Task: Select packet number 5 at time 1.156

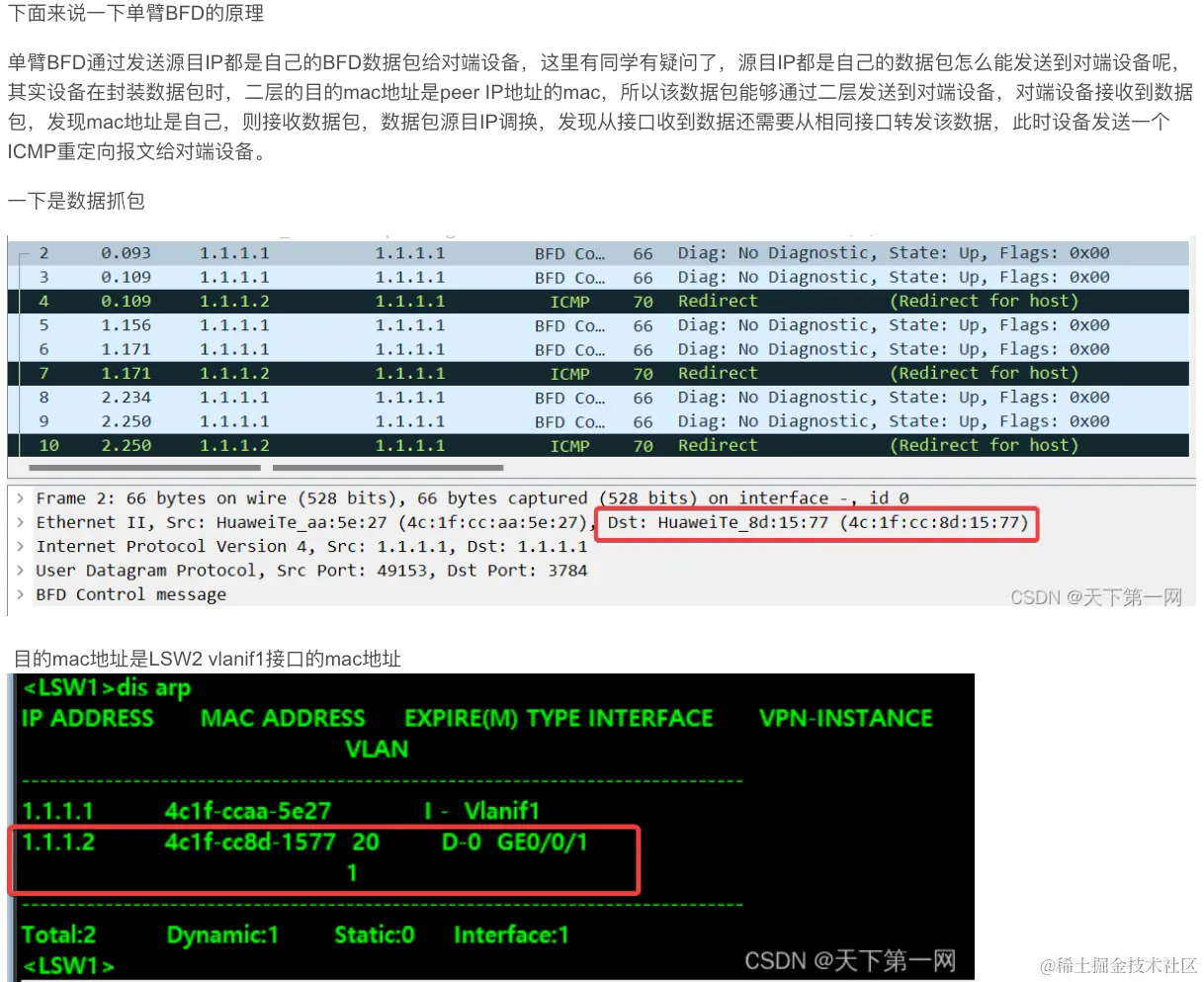Action: point(598,325)
